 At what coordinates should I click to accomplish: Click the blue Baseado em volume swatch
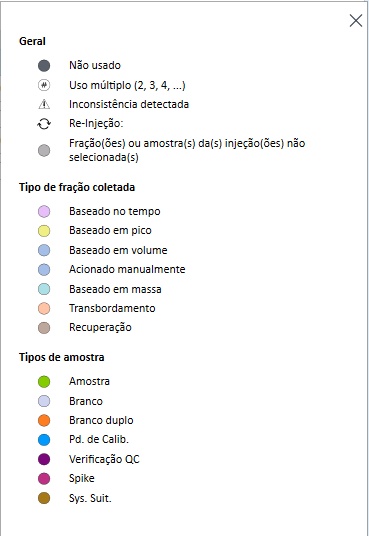(x=44, y=250)
